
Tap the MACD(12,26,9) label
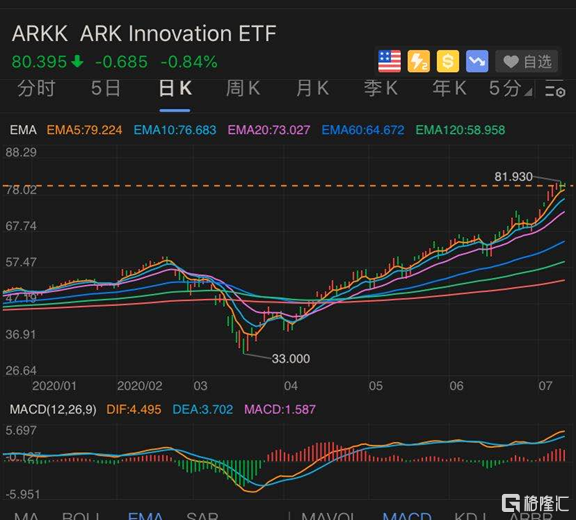pyautogui.click(x=53, y=409)
